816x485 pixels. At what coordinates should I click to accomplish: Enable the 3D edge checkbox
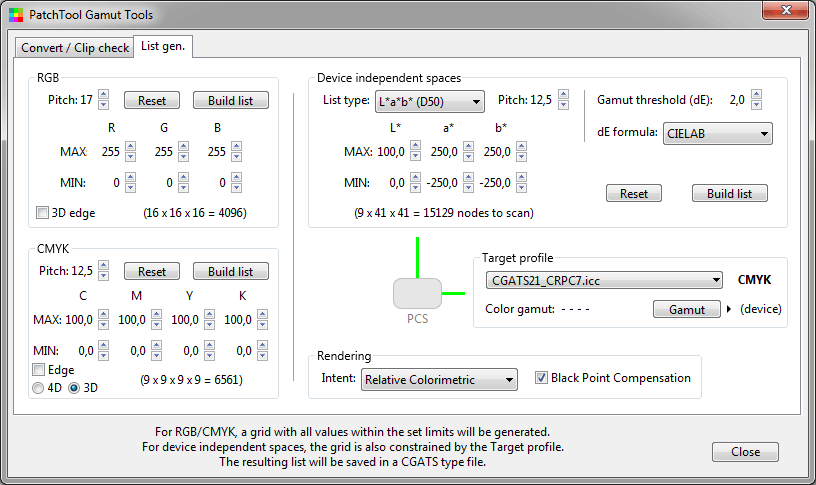(42, 213)
